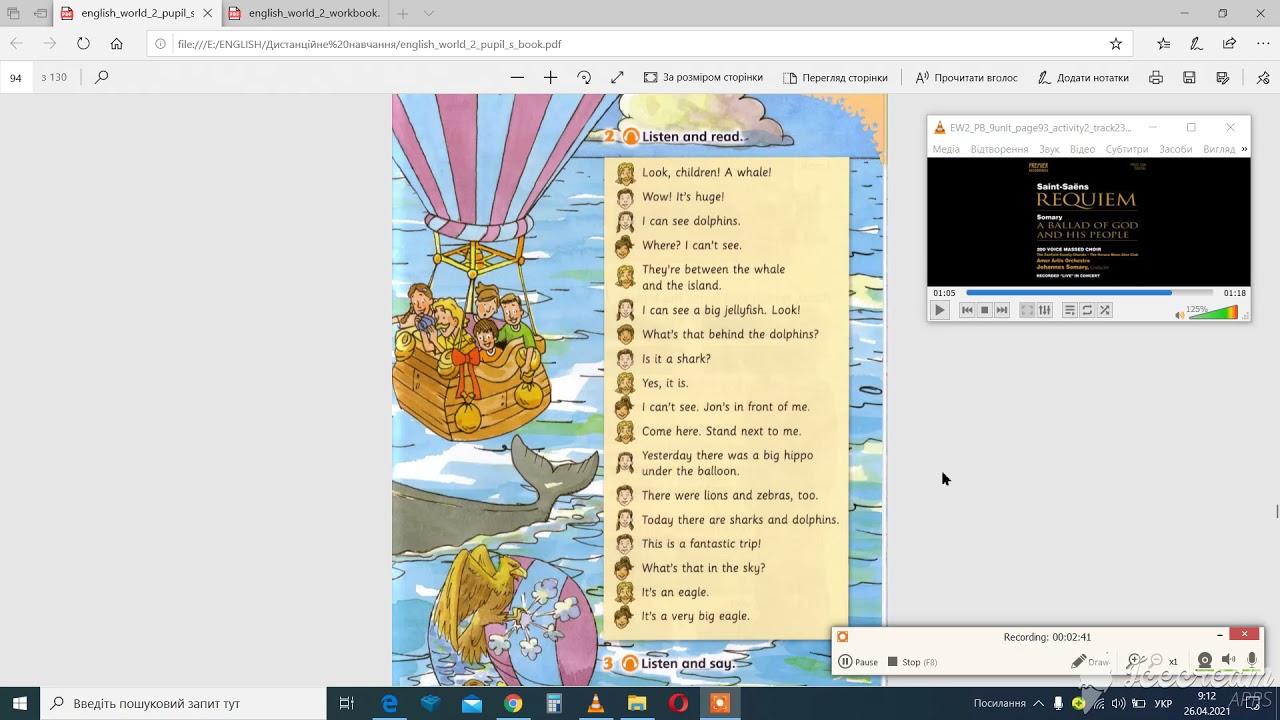Open VLC extended settings equalizer

click(x=1045, y=310)
